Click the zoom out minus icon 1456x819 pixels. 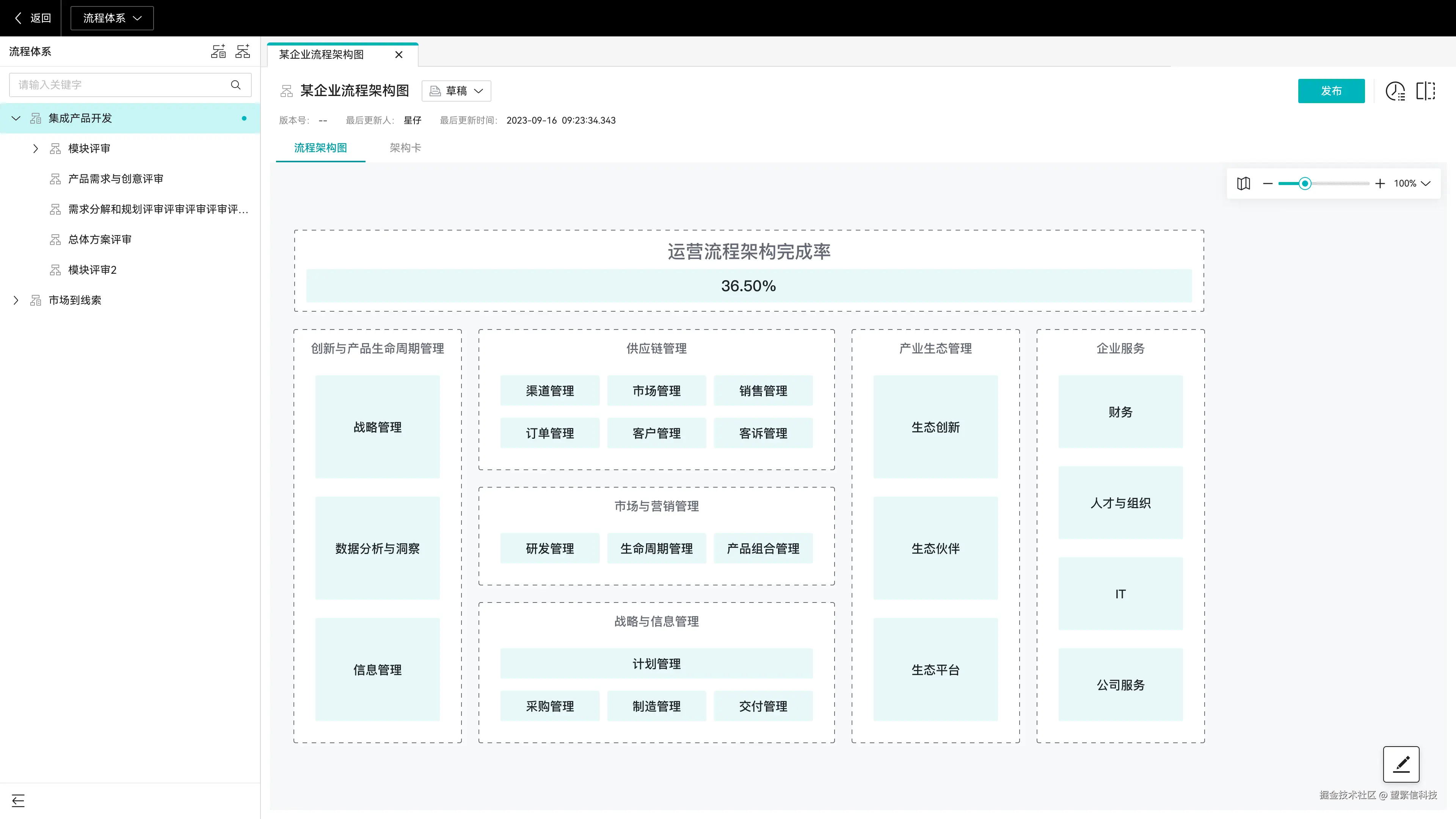pos(1268,183)
